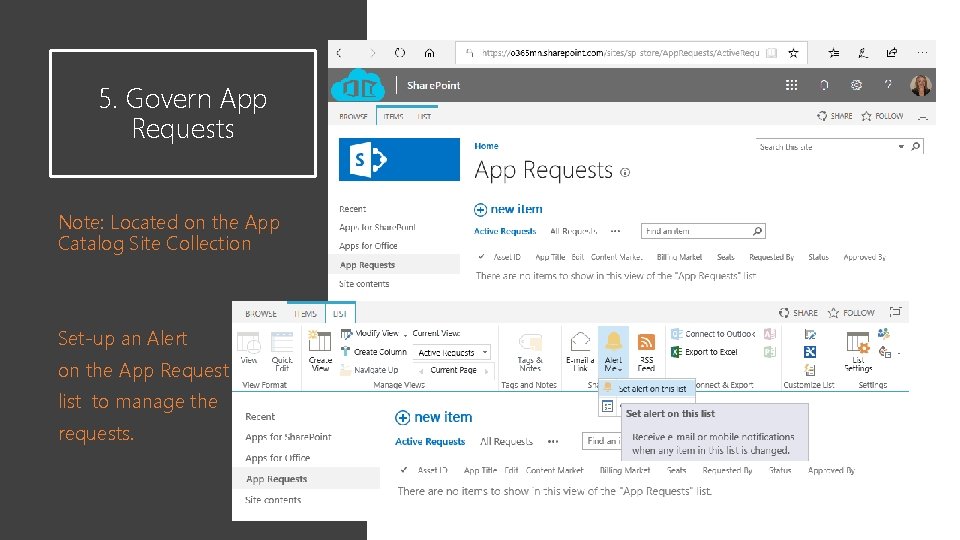Click the web notes pen icon

(x=863, y=53)
